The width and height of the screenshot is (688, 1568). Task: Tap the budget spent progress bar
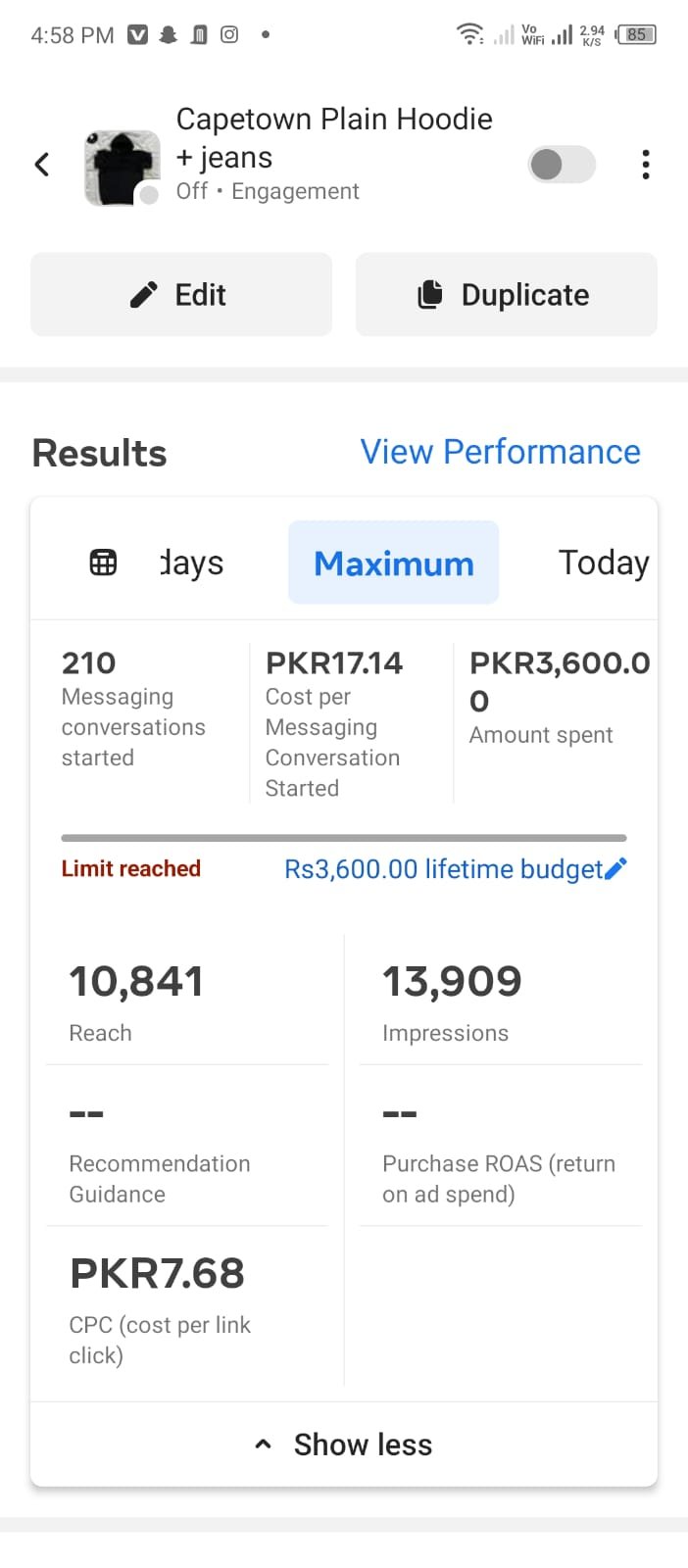tap(344, 838)
